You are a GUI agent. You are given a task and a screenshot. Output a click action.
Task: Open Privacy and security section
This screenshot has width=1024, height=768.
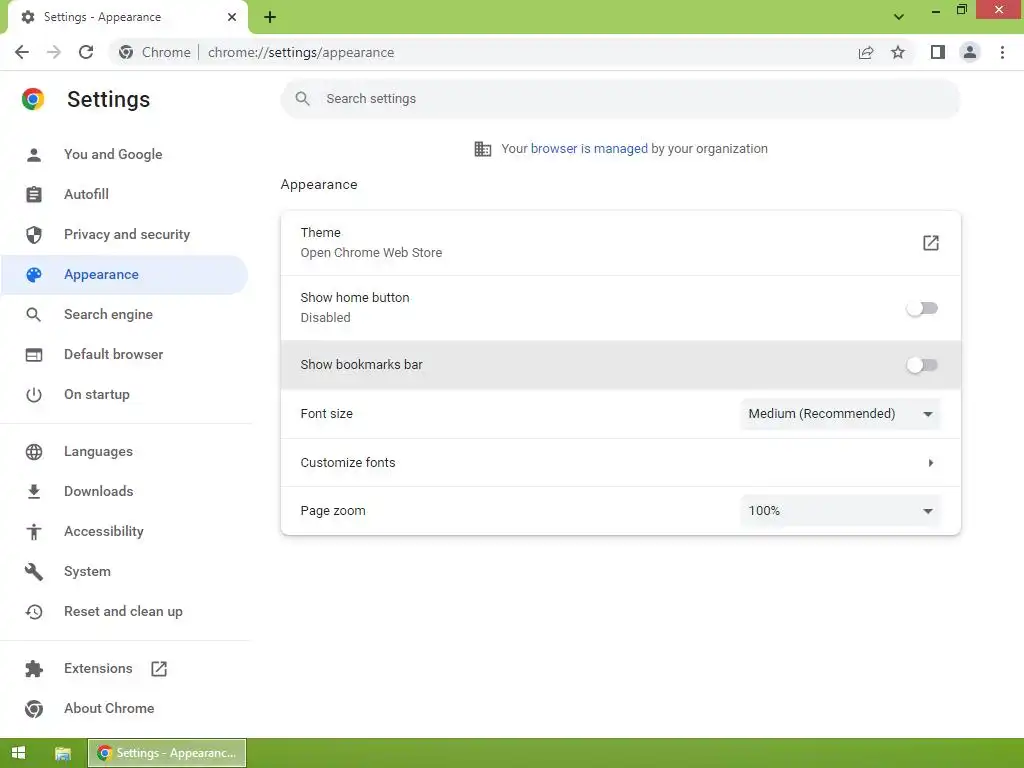coord(127,234)
